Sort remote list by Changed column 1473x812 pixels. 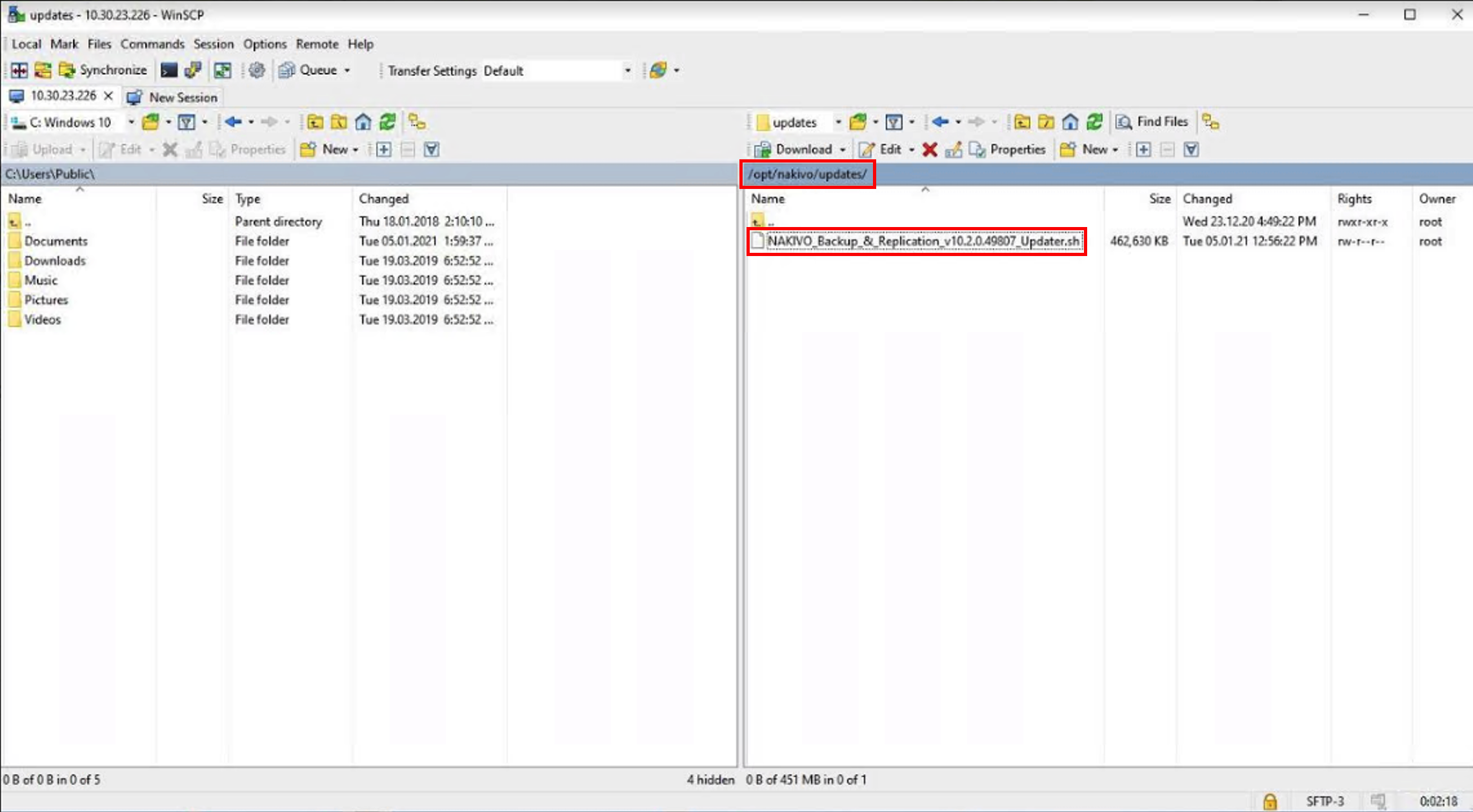pyautogui.click(x=1207, y=199)
